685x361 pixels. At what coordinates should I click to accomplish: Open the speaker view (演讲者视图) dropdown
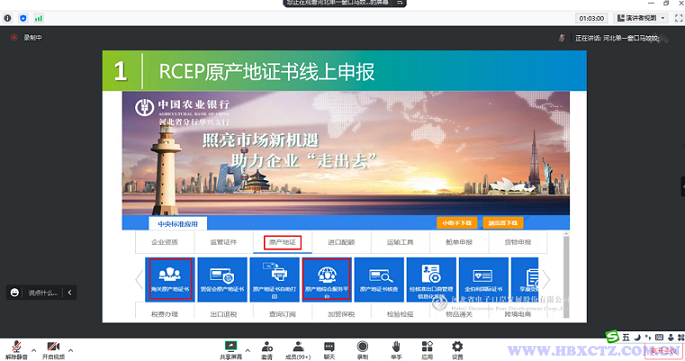coord(641,18)
